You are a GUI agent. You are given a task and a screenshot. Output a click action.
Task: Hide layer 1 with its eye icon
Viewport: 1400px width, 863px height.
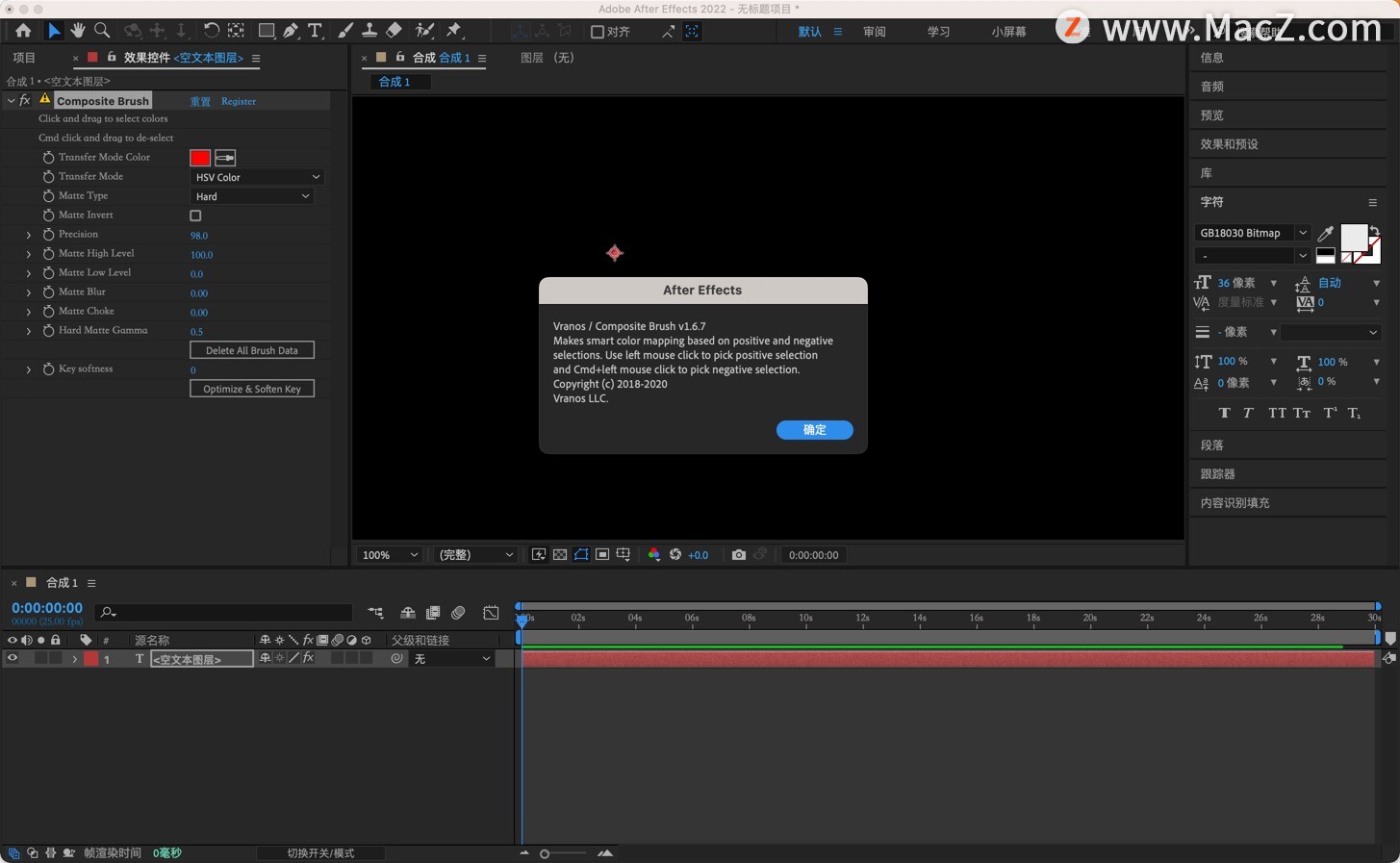pyautogui.click(x=13, y=659)
